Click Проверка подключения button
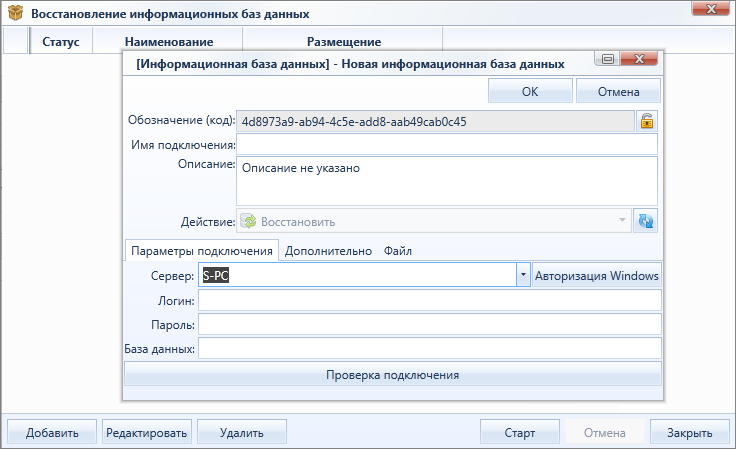736x449 pixels. pyautogui.click(x=392, y=375)
